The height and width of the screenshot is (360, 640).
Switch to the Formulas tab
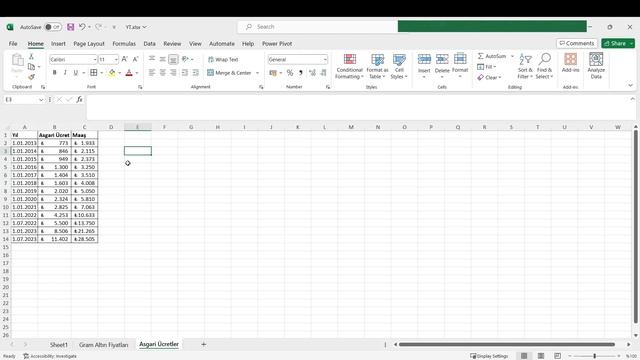pos(124,44)
